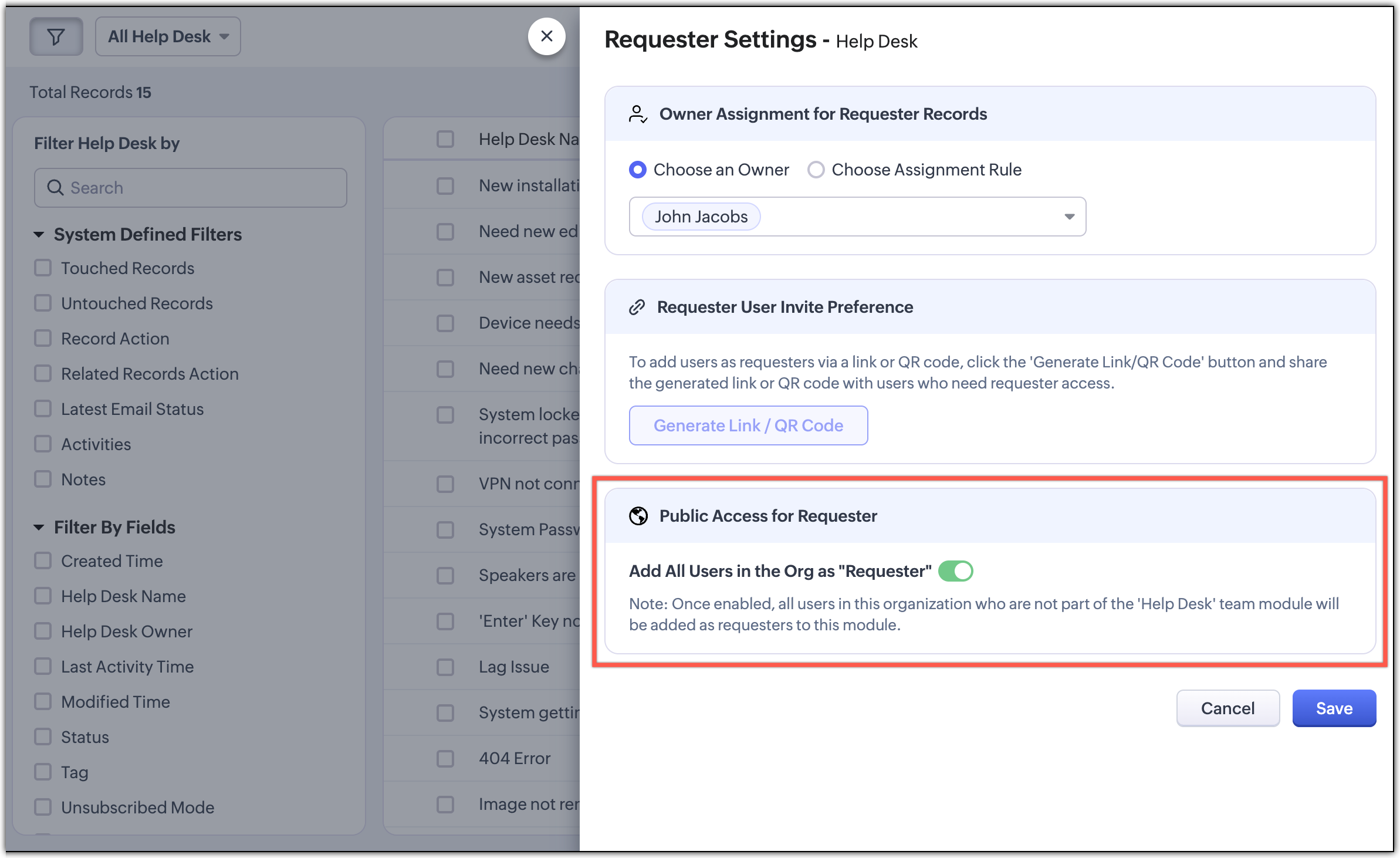Collapse System Defined Filters section
1400x858 pixels.
(x=39, y=235)
